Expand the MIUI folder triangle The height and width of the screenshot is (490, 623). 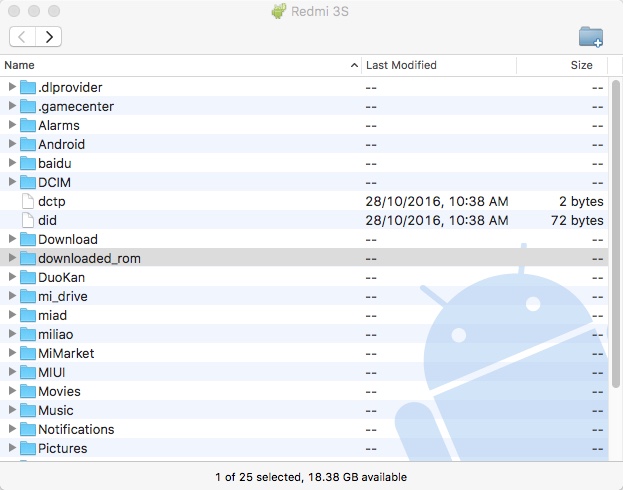12,372
